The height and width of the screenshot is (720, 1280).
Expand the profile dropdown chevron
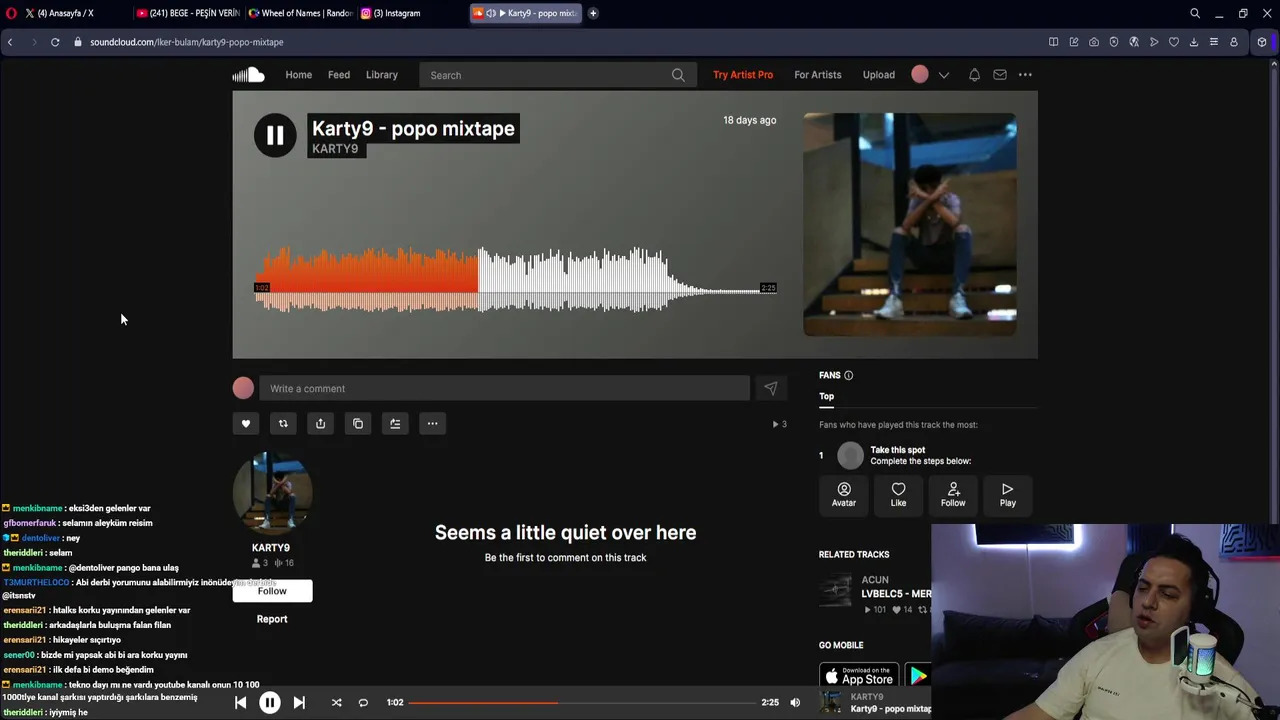[944, 75]
